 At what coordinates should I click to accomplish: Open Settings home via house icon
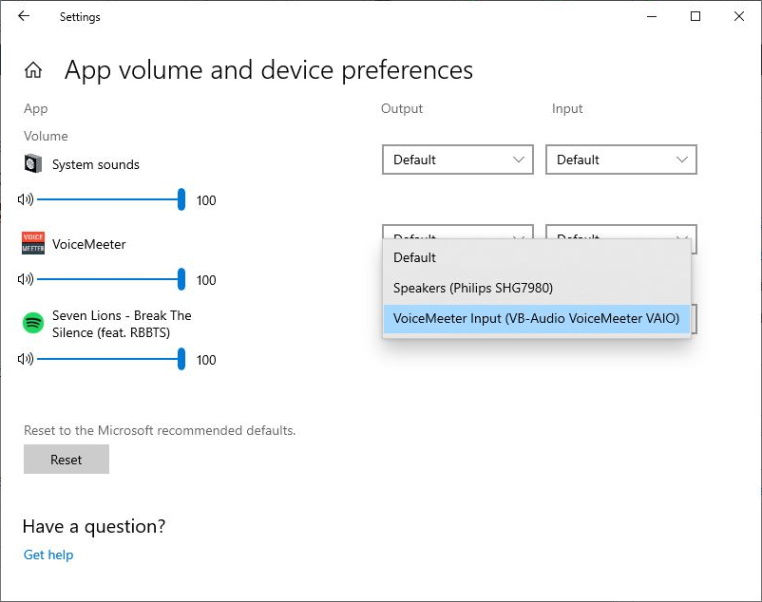[33, 70]
